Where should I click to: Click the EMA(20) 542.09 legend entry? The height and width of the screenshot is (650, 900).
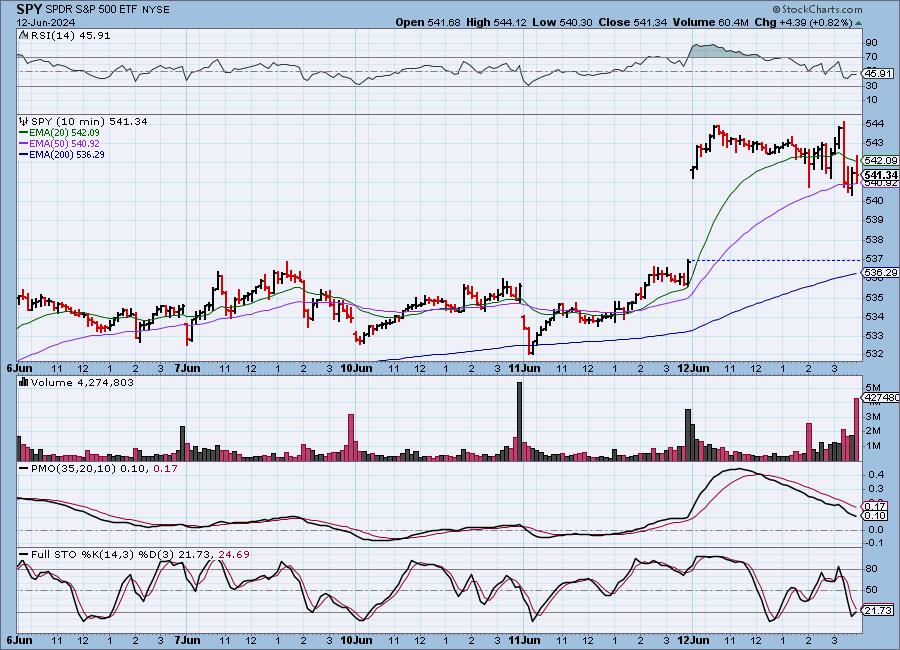64,133
